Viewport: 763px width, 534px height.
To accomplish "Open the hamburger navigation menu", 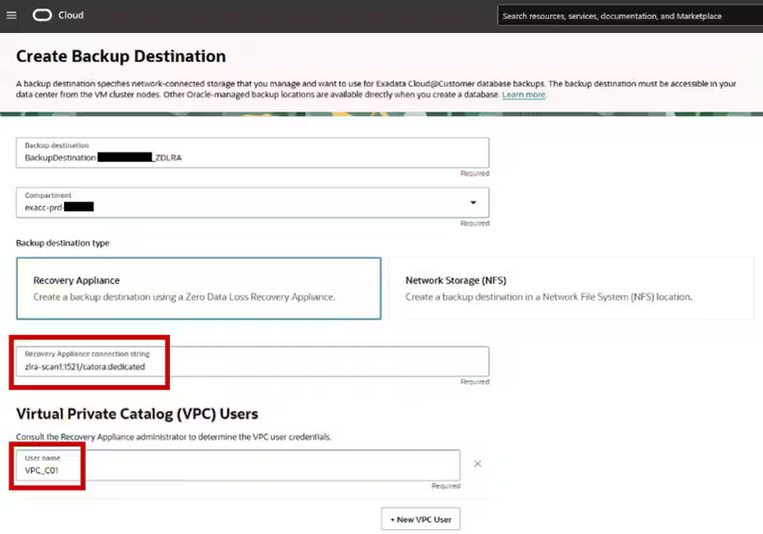I will click(x=11, y=16).
